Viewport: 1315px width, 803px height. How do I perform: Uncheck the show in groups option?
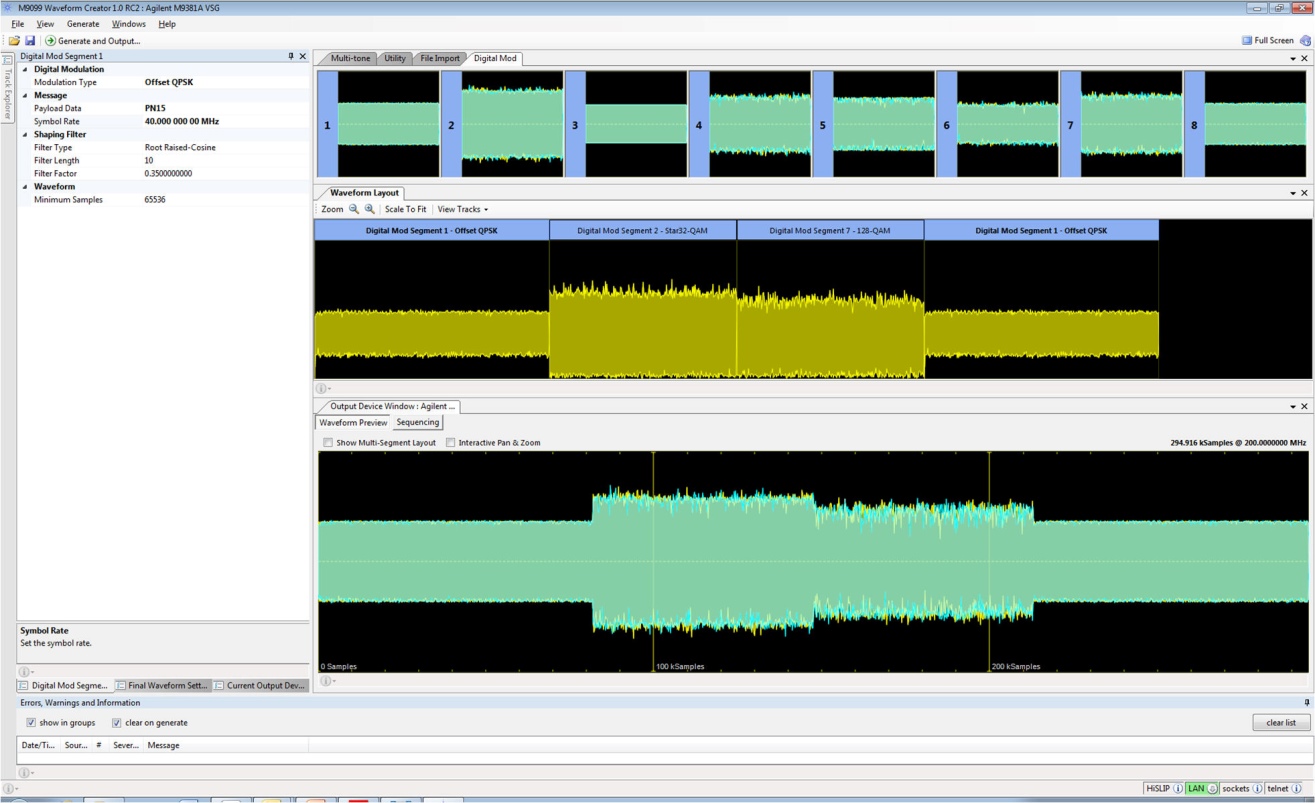click(x=31, y=723)
